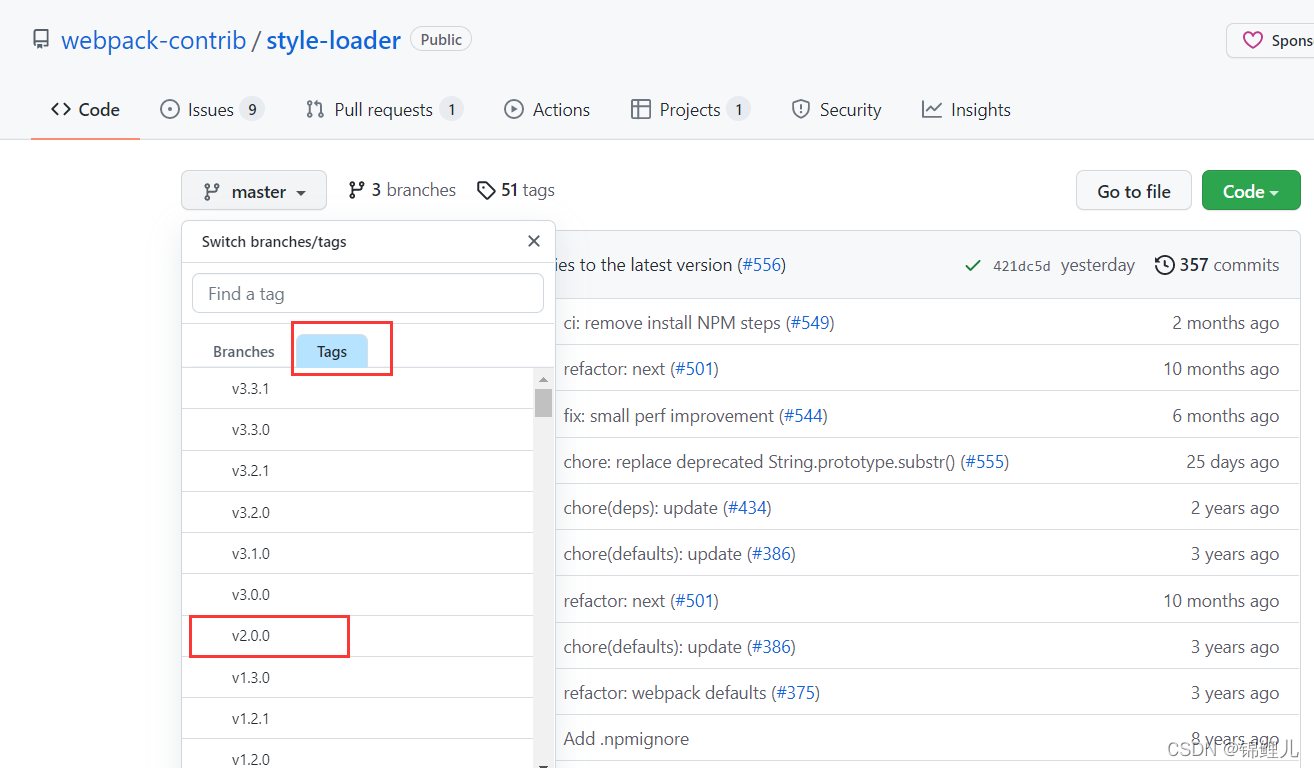This screenshot has height=768, width=1314.
Task: Open 'refactor: webpack defaults' commit message
Action: tap(665, 693)
